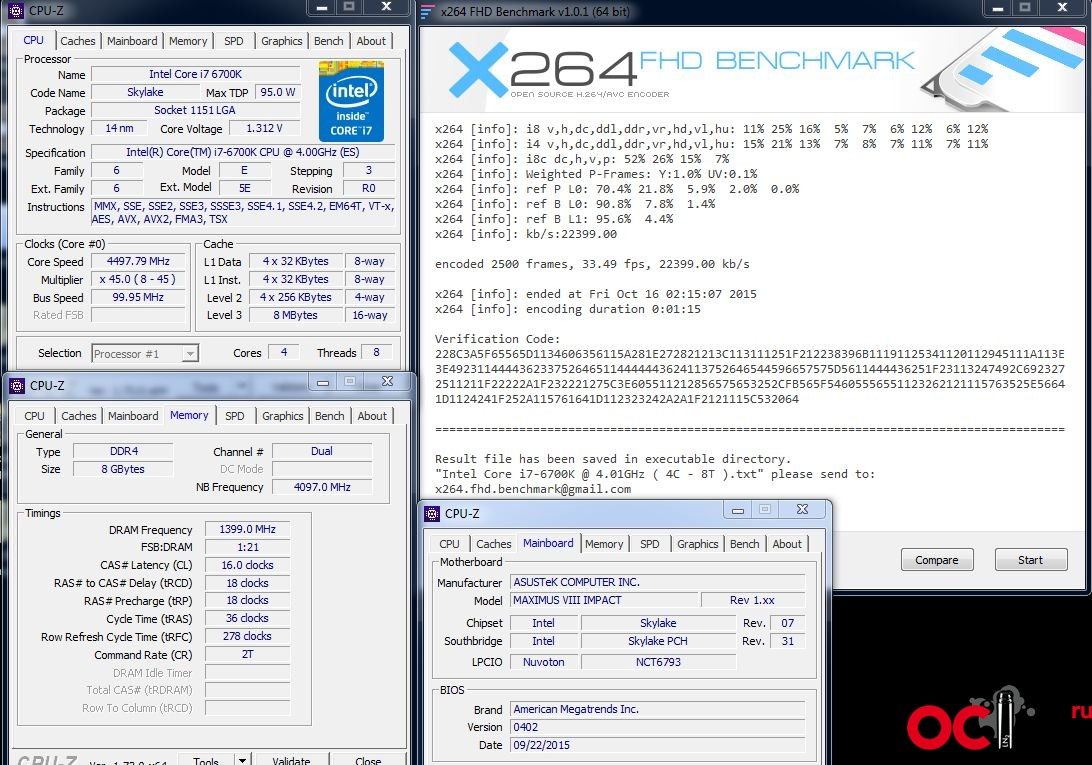The image size is (1092, 765).
Task: Click the Intel Core i7 logo badge
Action: pyautogui.click(x=351, y=101)
